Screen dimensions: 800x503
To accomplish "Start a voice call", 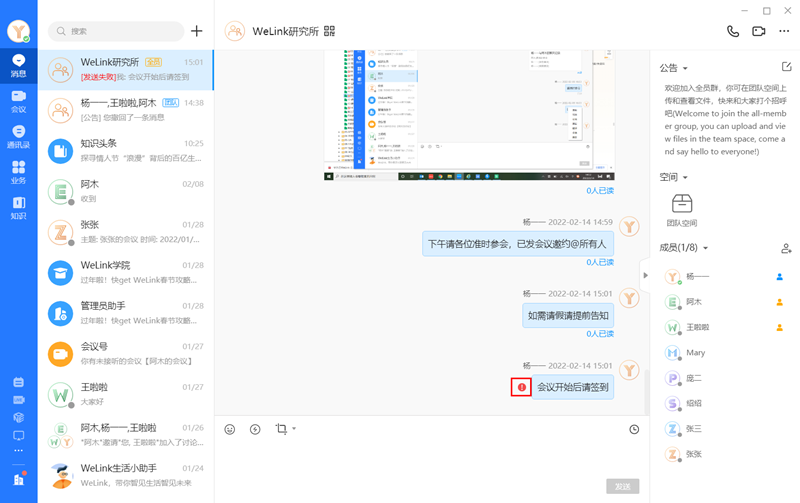I will click(x=733, y=31).
